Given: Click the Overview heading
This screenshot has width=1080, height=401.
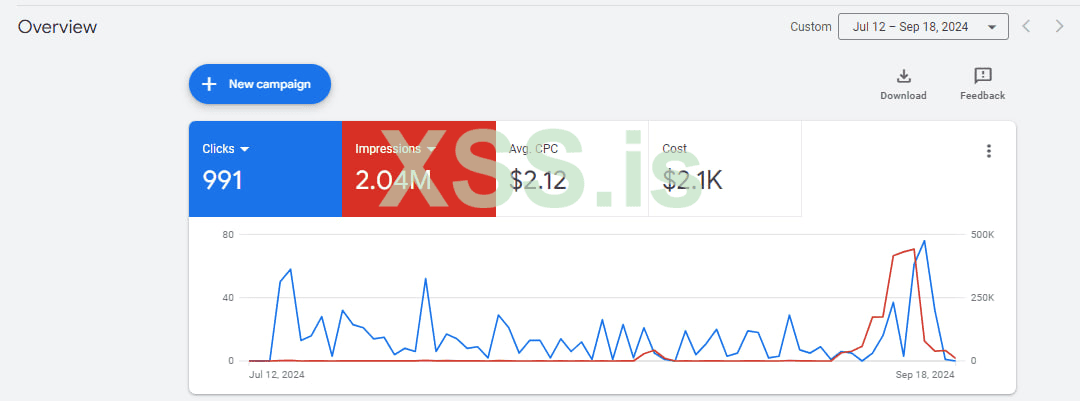Looking at the screenshot, I should click(57, 27).
